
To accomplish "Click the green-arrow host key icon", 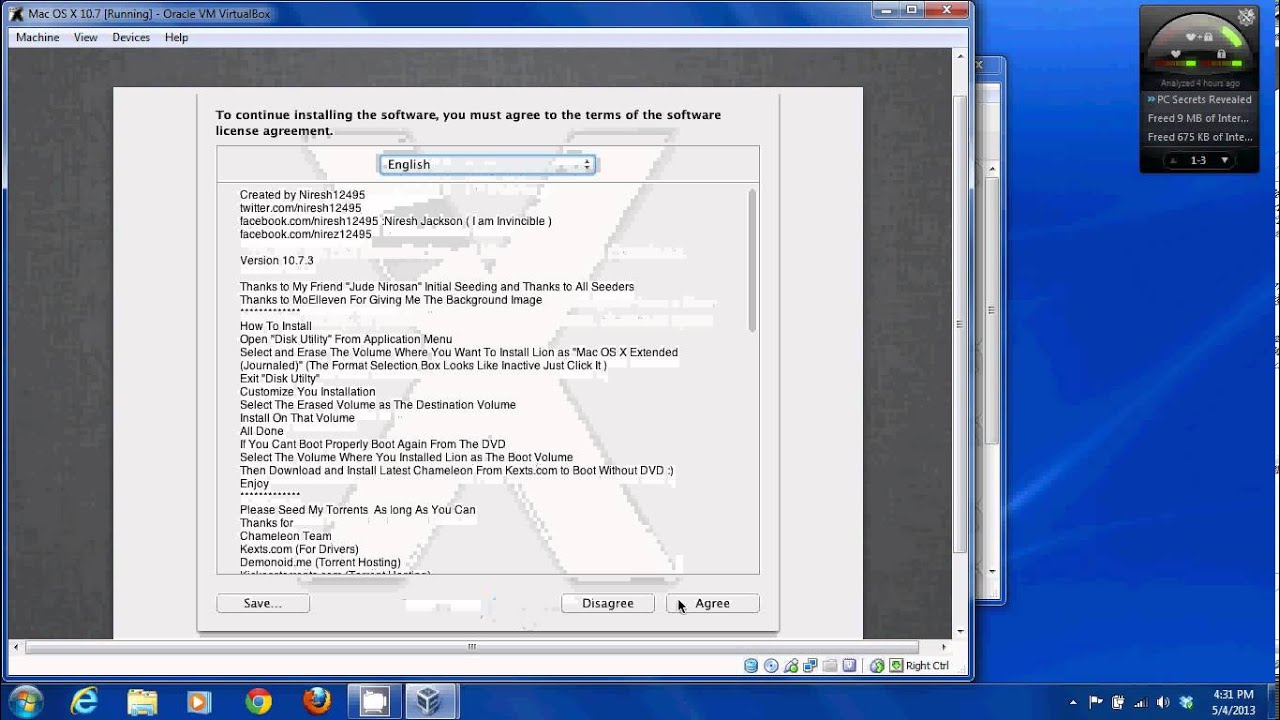I will [x=896, y=666].
